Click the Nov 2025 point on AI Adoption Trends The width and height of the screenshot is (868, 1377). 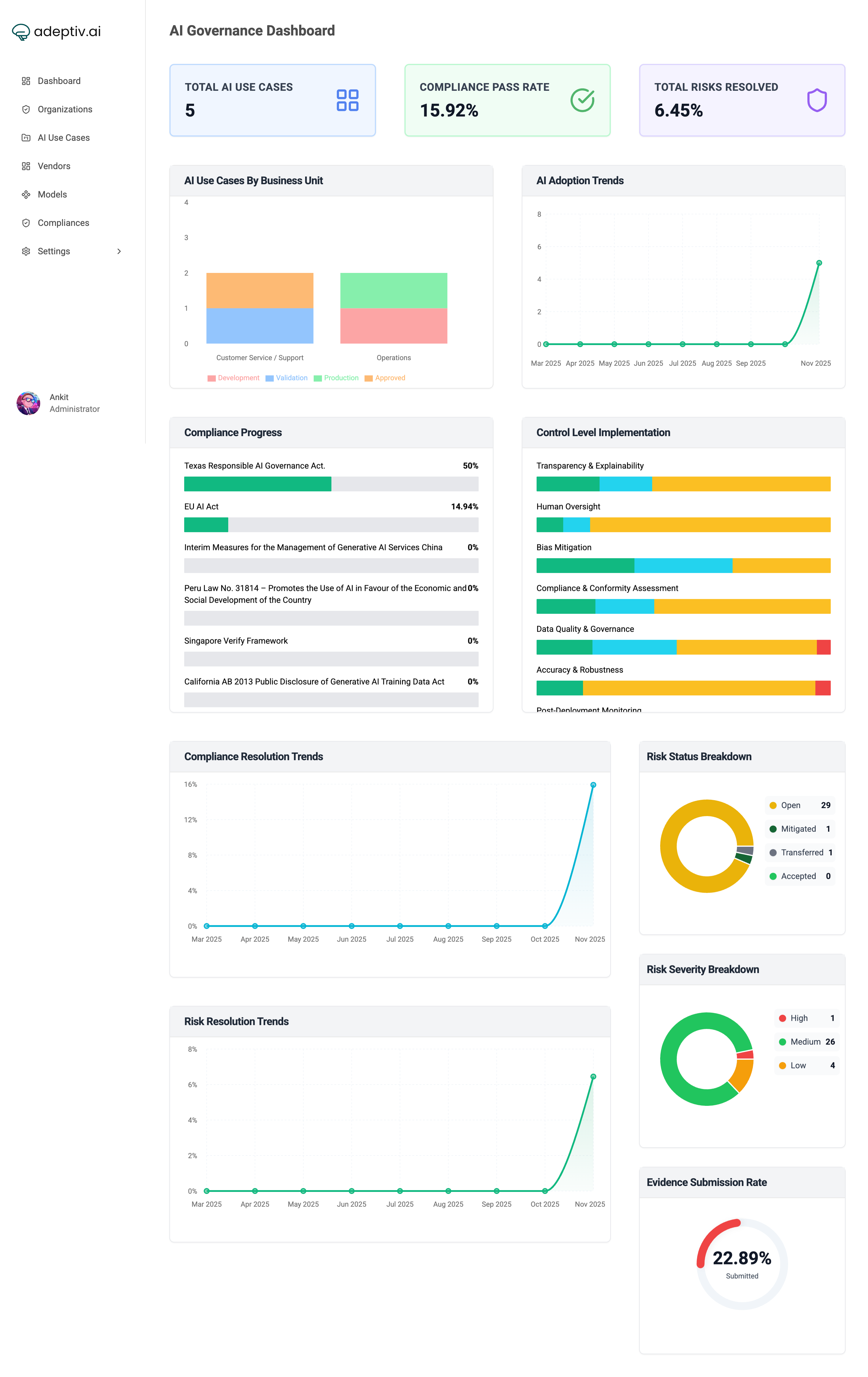point(819,263)
